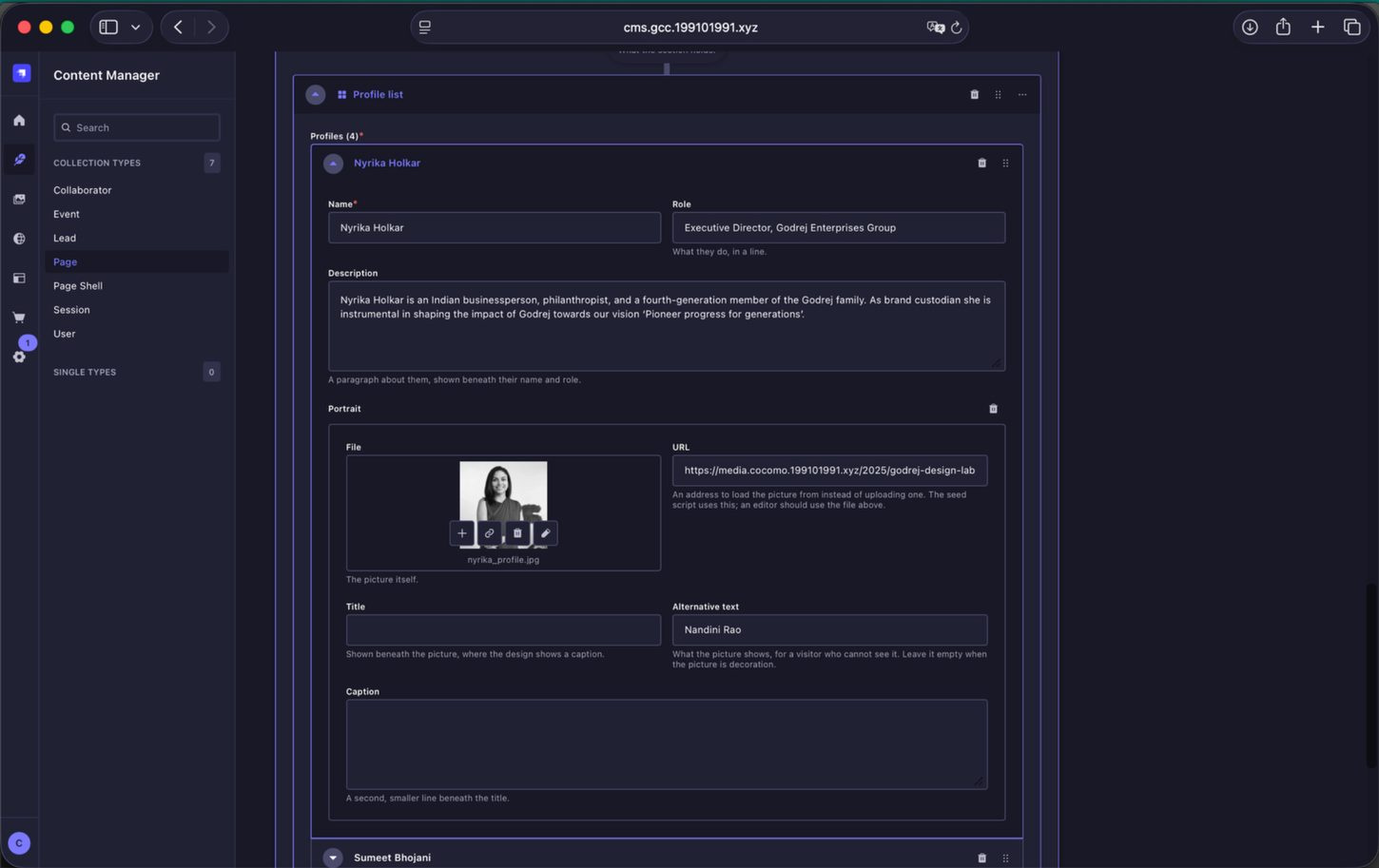This screenshot has width=1379, height=868.
Task: Delete the Sumeet Bhojani profile entry
Action: click(982, 858)
